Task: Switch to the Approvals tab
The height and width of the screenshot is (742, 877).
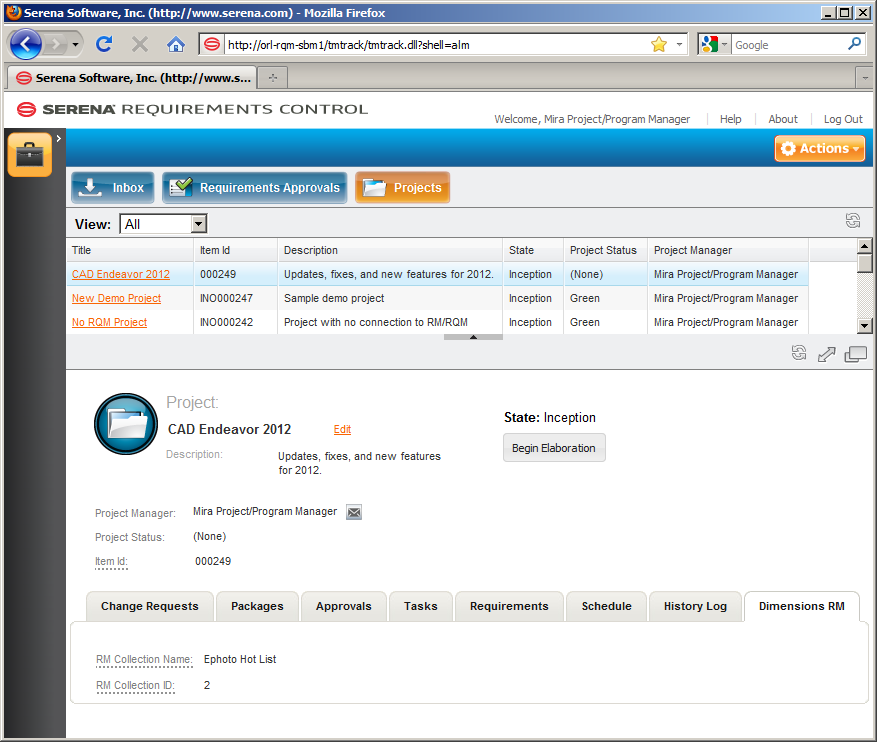Action: tap(343, 607)
